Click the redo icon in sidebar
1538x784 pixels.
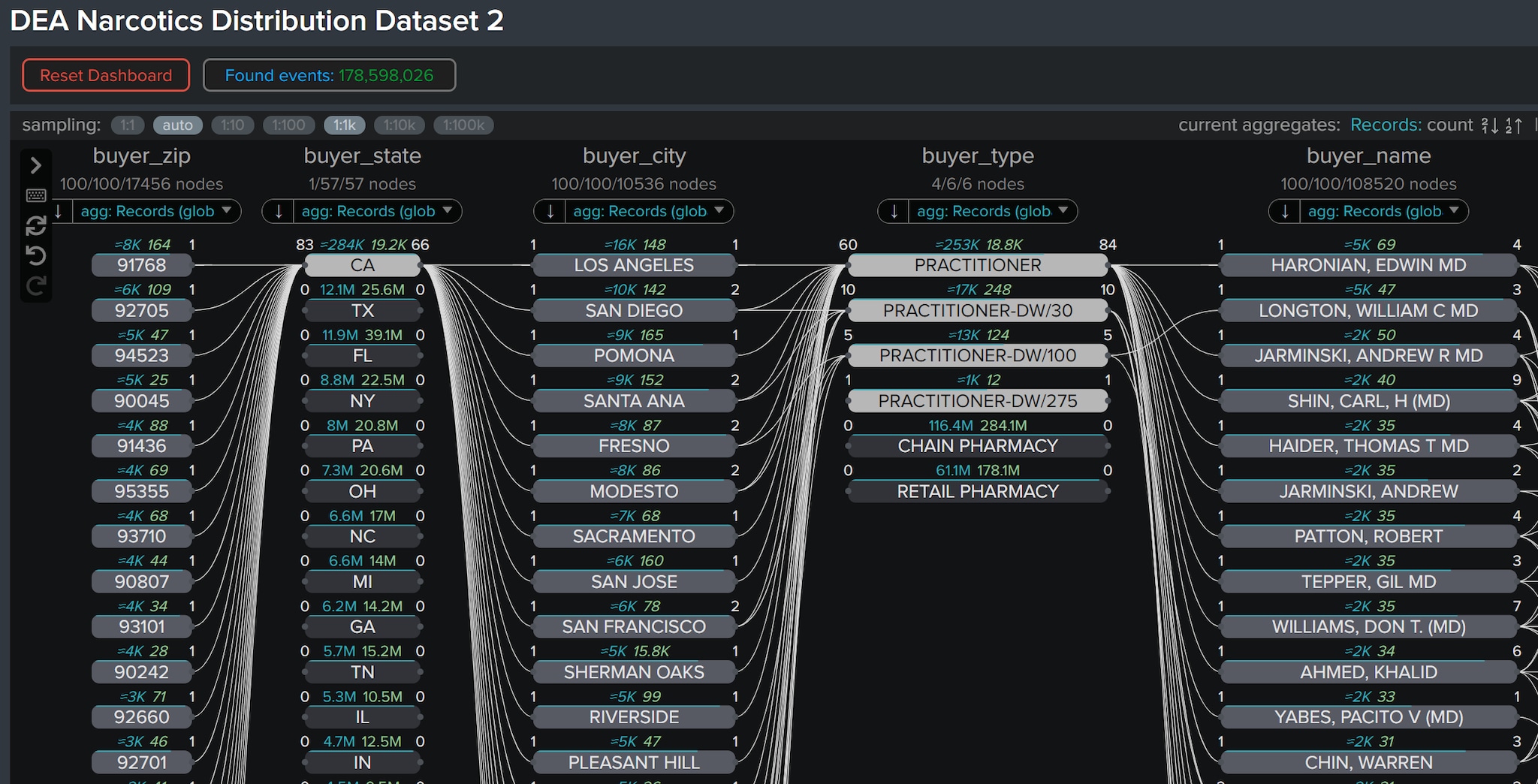coord(36,285)
